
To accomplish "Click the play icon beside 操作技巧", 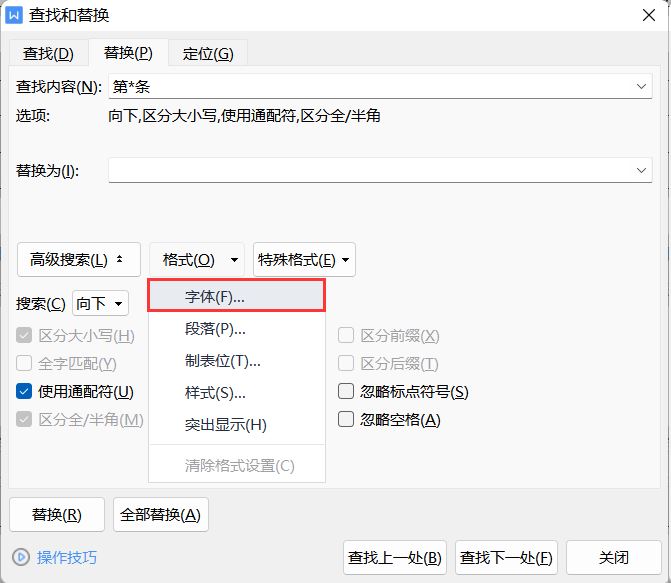I will pos(21,557).
